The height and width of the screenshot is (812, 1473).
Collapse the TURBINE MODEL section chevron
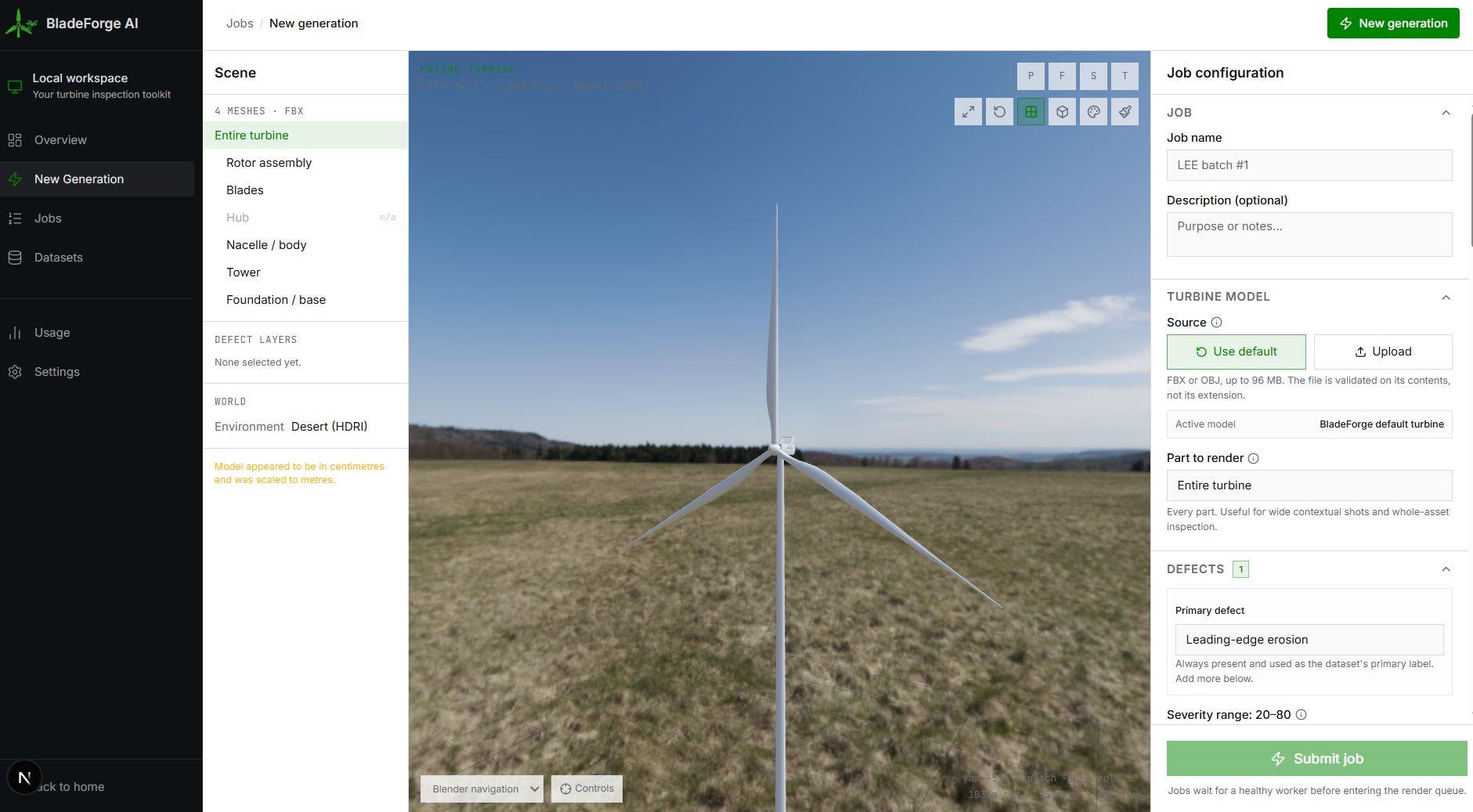pyautogui.click(x=1446, y=298)
